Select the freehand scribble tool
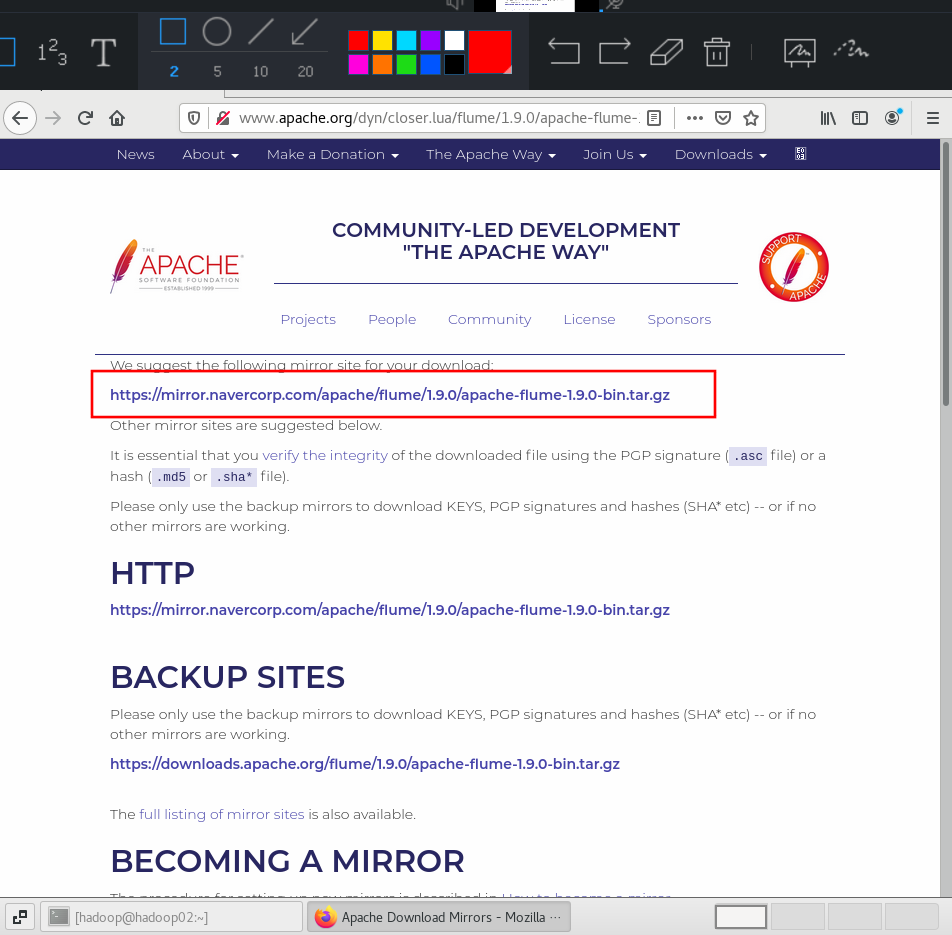The width and height of the screenshot is (952, 935). coord(851,50)
